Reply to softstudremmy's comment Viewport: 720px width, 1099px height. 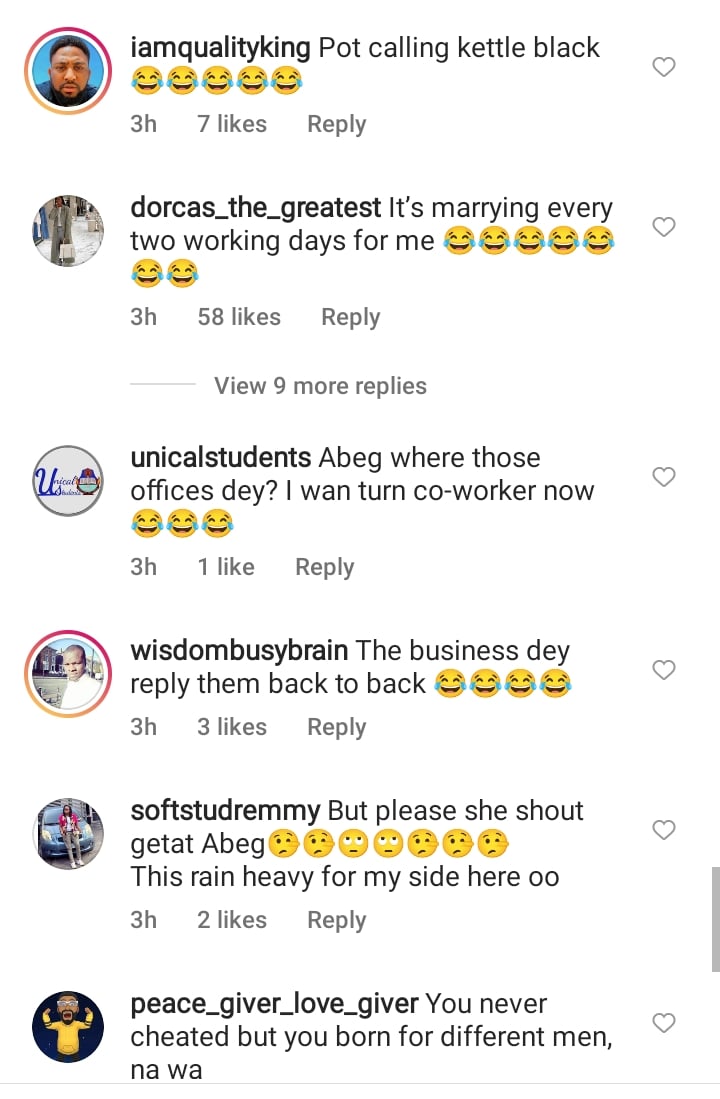click(336, 920)
